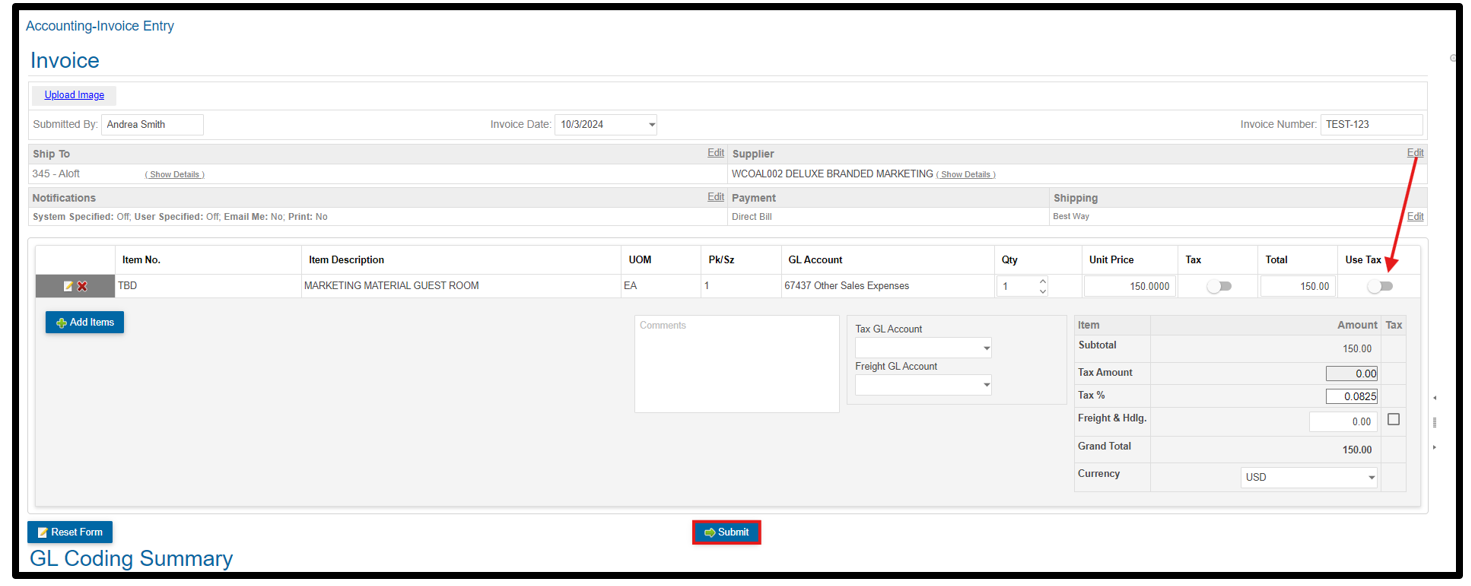Click into the Comments text box
This screenshot has width=1471, height=586.
tap(736, 365)
